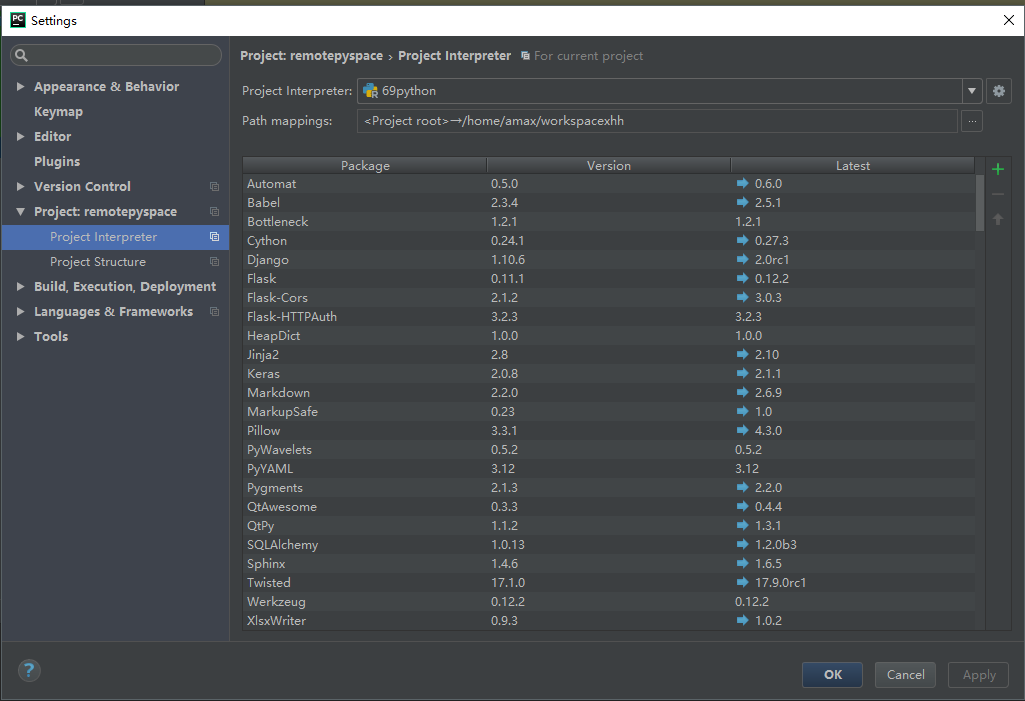Image resolution: width=1025 pixels, height=701 pixels.
Task: Collapse the Project: remotepyspace section
Action: tap(20, 212)
